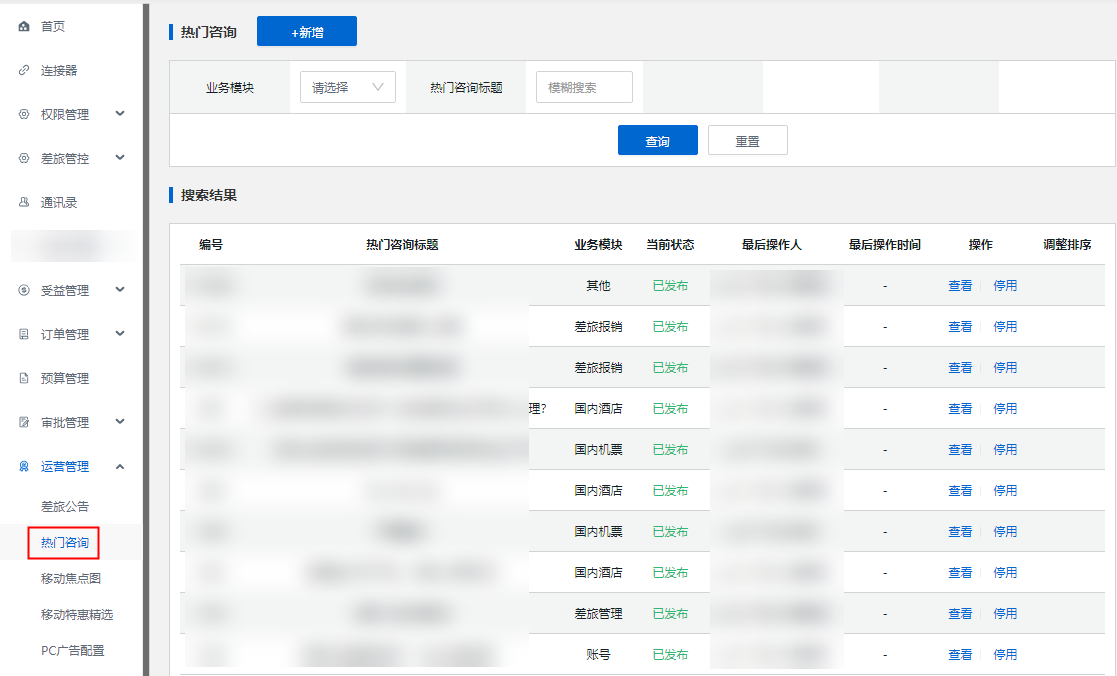
Task: Expand the 审批管理 menu chevron
Action: click(x=120, y=422)
